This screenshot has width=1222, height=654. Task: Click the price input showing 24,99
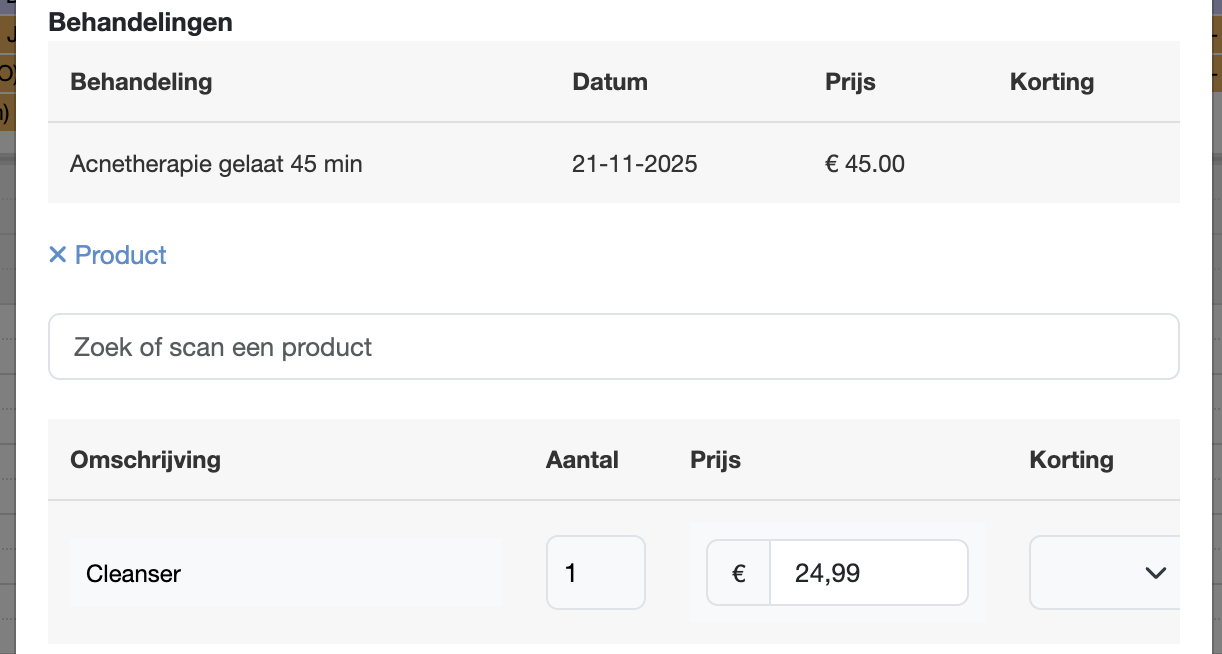pos(867,573)
